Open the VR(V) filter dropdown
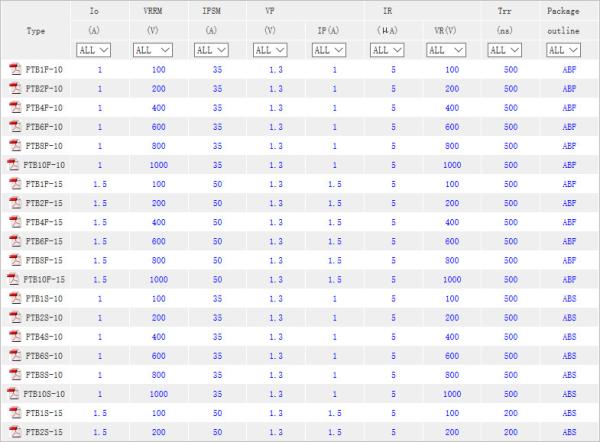The height and width of the screenshot is (442, 600). click(x=446, y=50)
